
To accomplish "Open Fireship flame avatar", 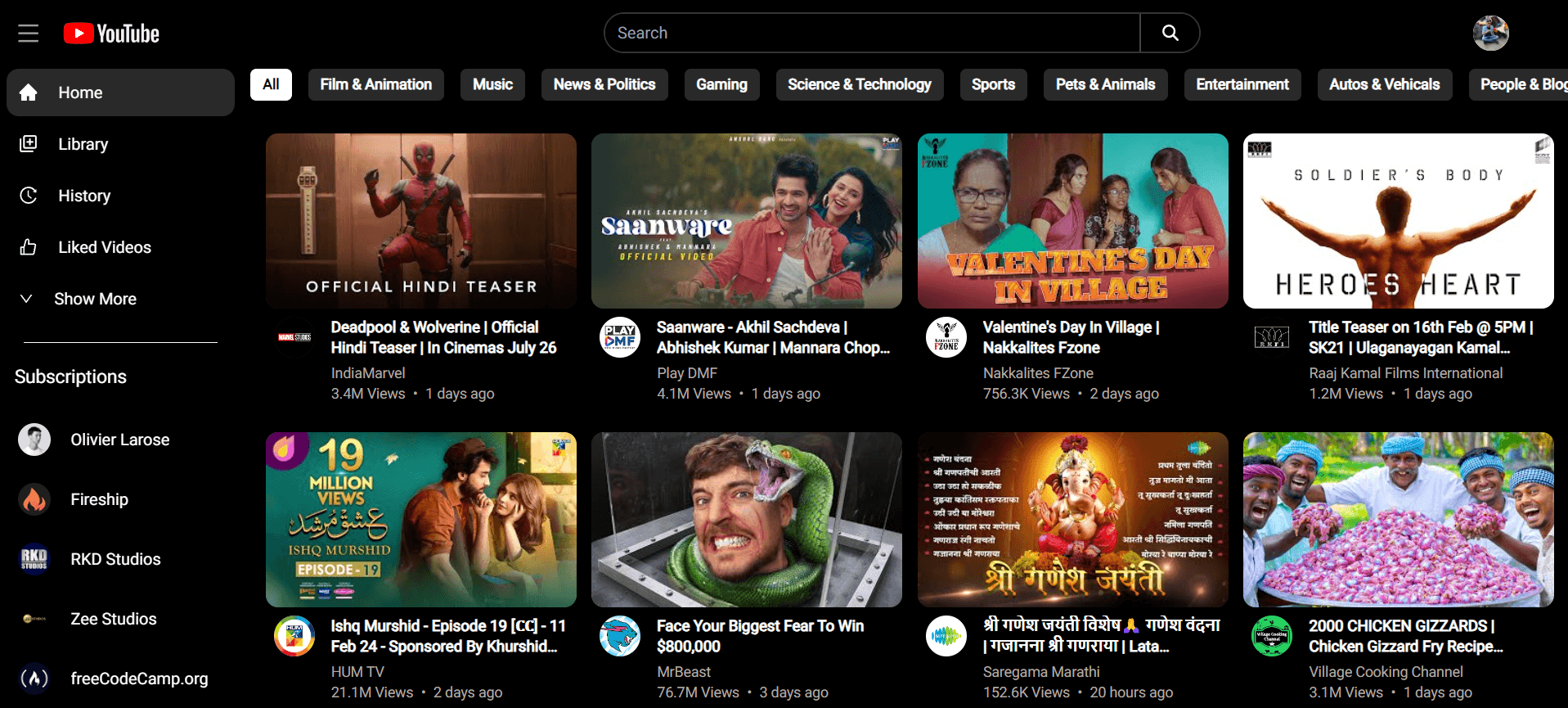I will click(x=34, y=499).
